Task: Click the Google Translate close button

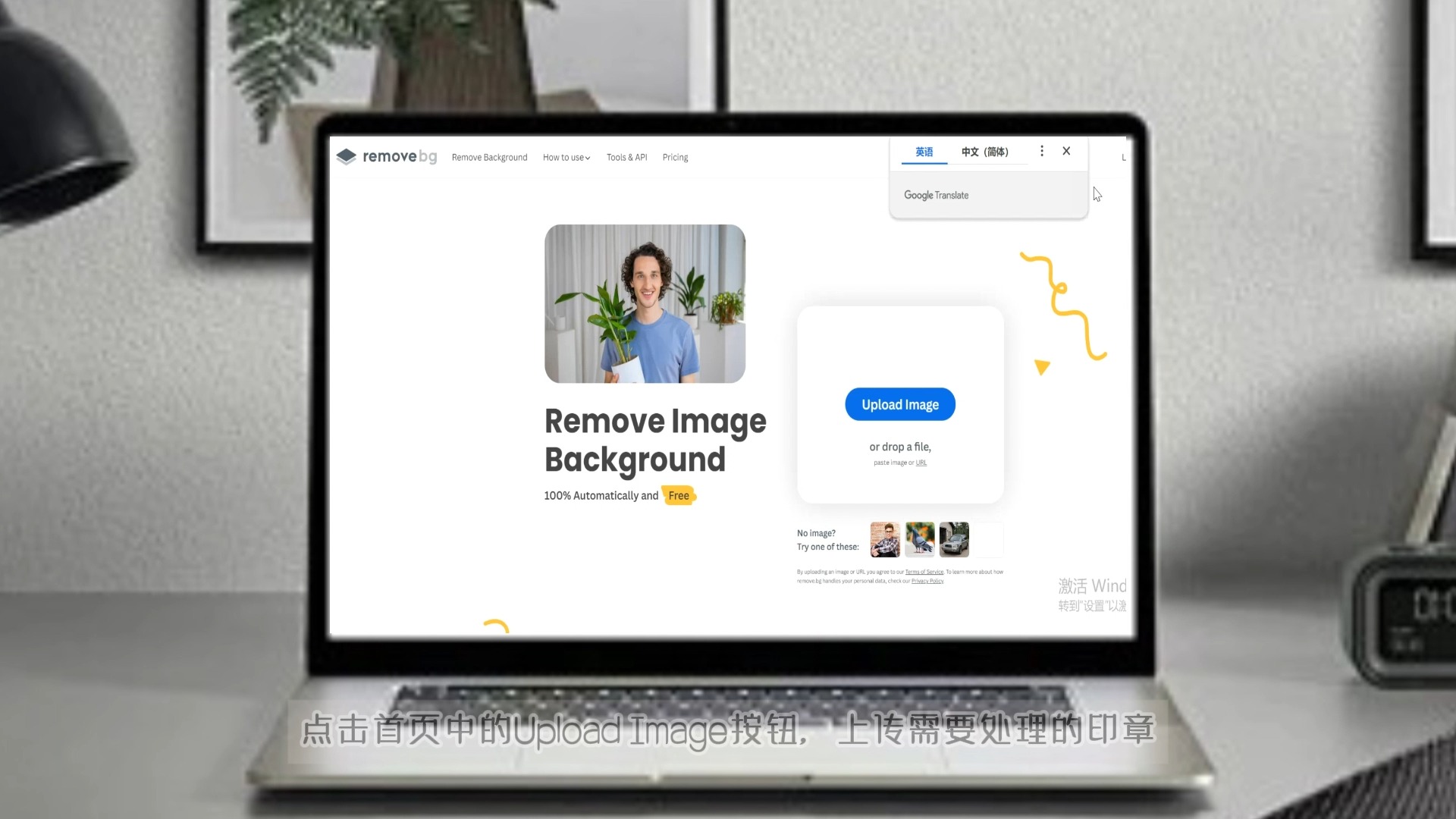Action: click(x=1065, y=151)
